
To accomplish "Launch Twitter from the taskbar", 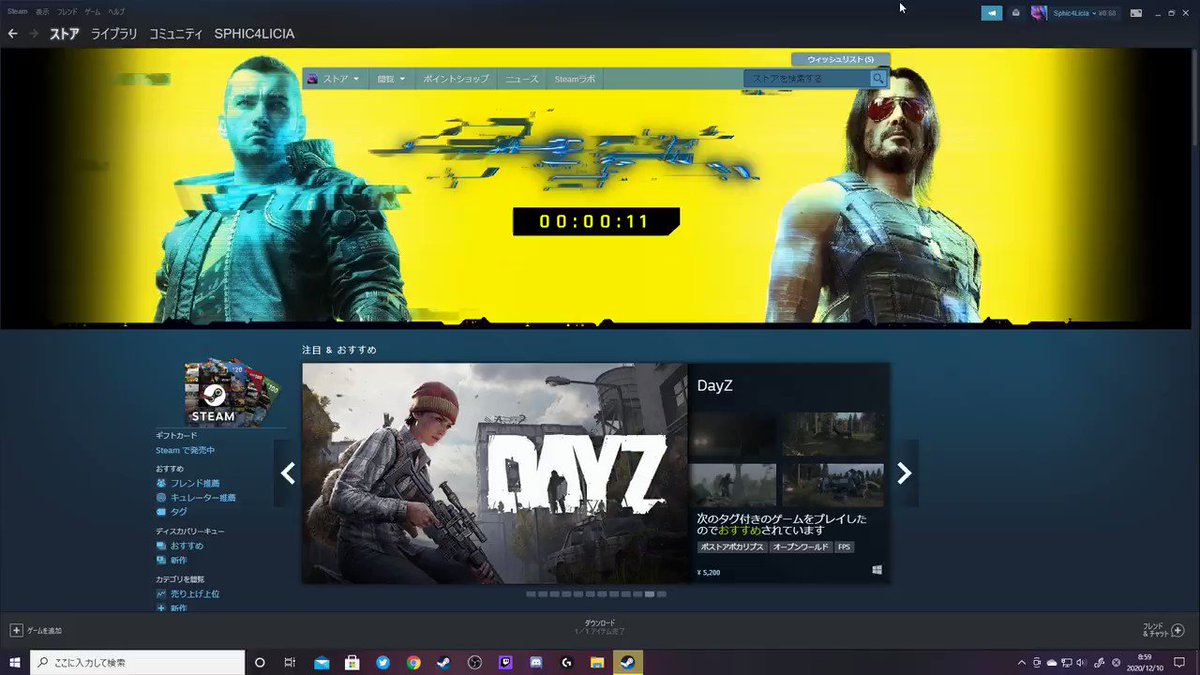I will (x=382, y=662).
